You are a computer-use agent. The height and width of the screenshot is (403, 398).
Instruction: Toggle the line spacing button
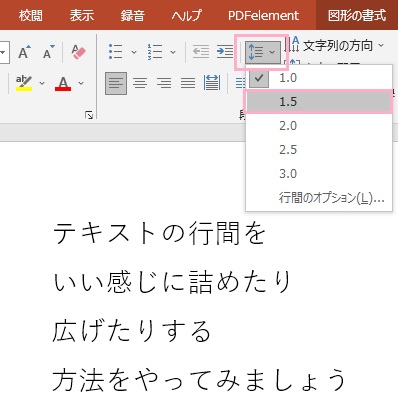pos(262,52)
